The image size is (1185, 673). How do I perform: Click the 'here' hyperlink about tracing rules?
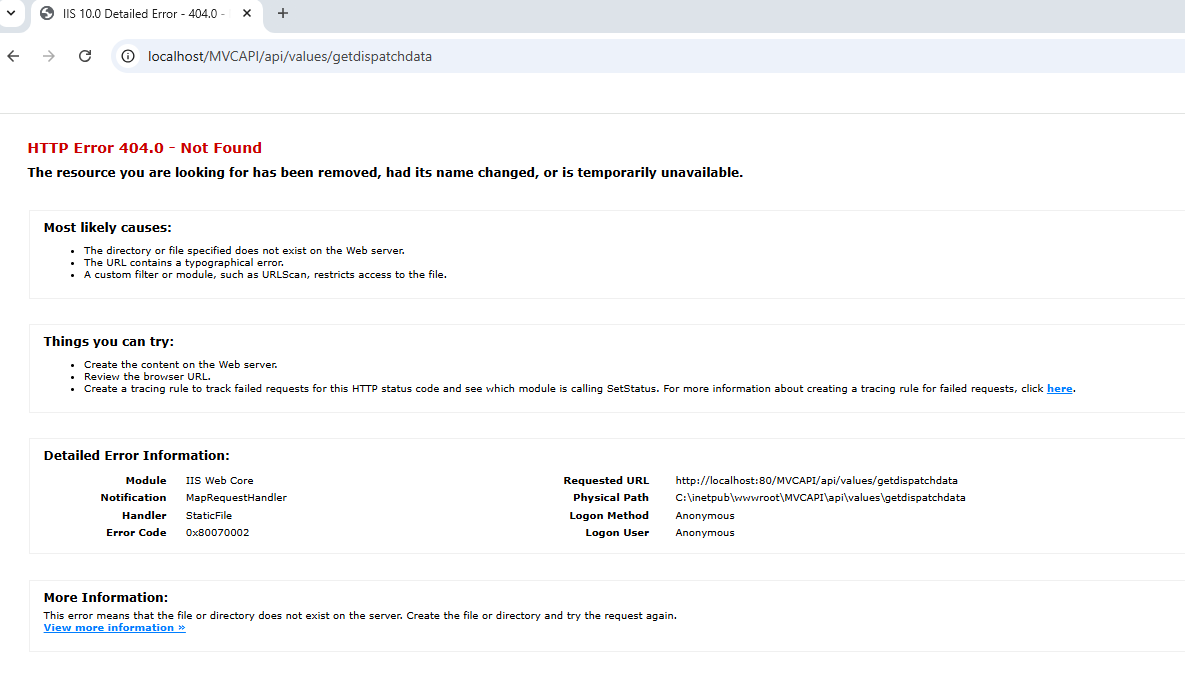click(x=1059, y=388)
